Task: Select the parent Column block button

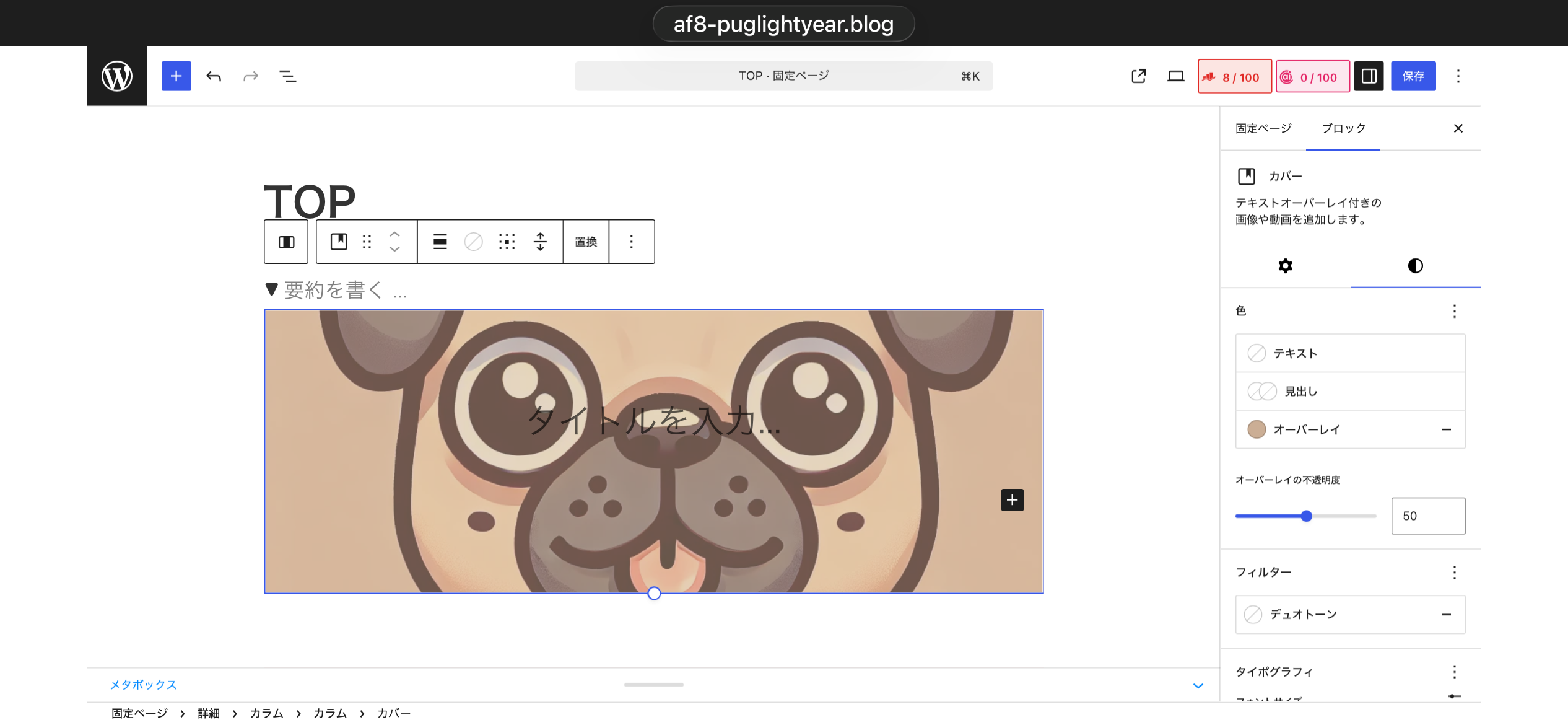Action: tap(286, 242)
